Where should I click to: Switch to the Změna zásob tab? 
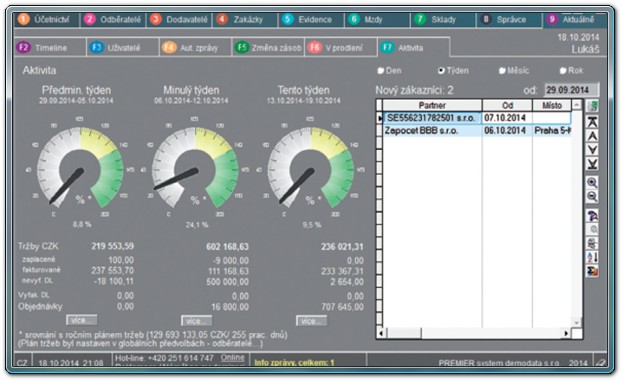(x=269, y=48)
